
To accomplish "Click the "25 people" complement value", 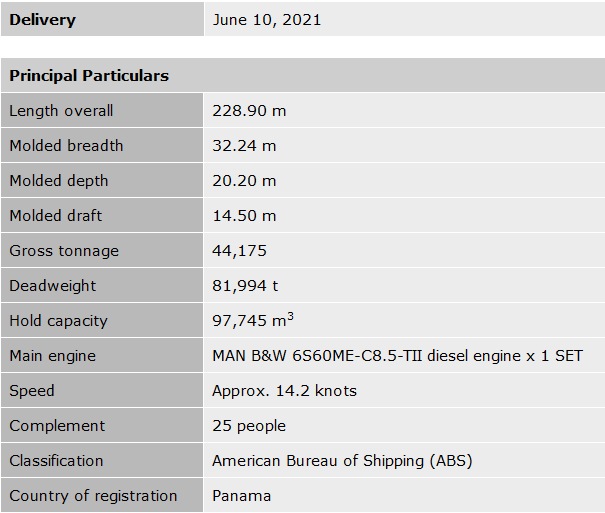I will click(249, 426).
